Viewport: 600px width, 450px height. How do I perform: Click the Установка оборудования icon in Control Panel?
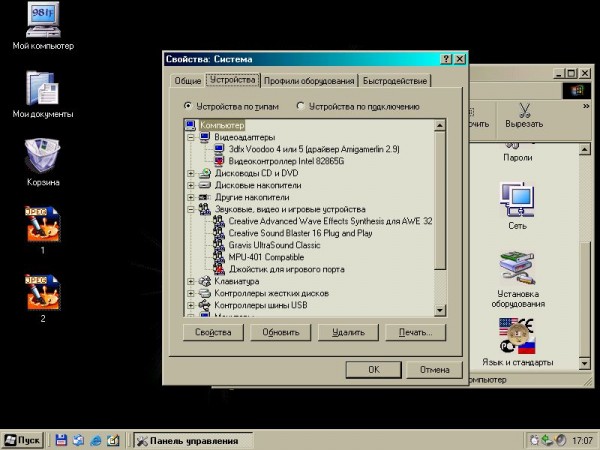coord(517,269)
